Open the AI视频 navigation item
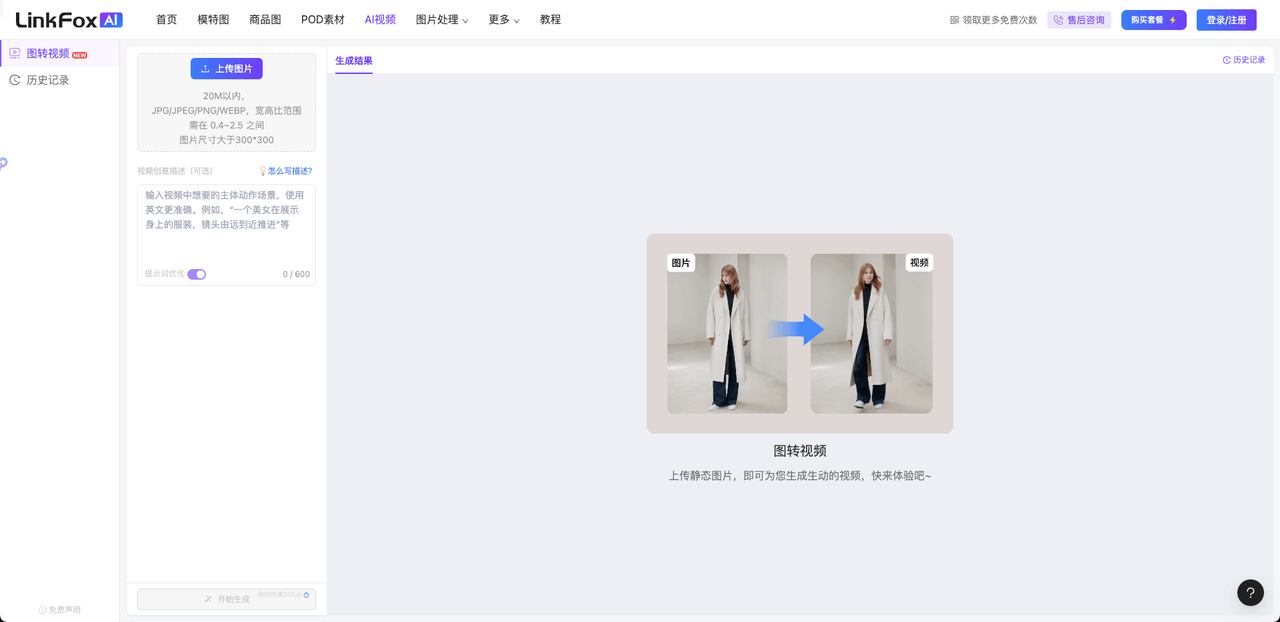Viewport: 1280px width, 622px height. pos(380,20)
